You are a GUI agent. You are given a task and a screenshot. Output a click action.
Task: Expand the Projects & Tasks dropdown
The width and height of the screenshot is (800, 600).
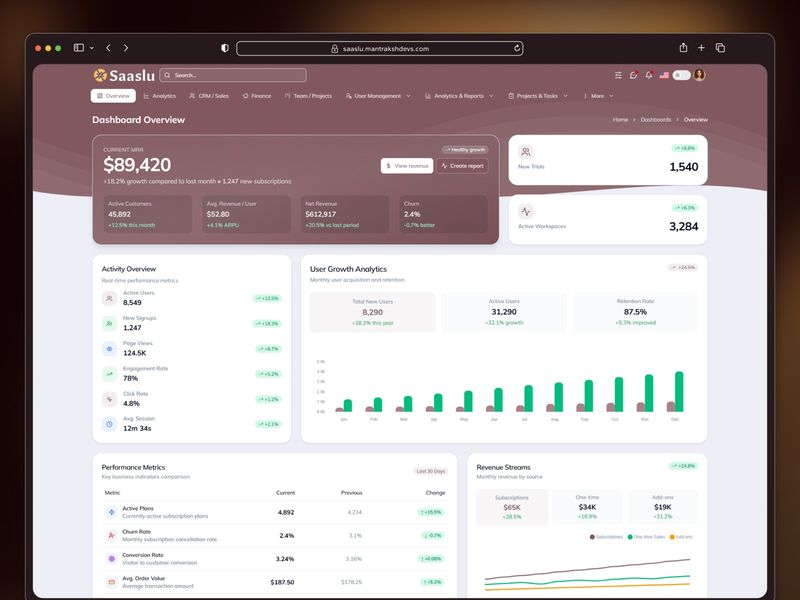point(538,96)
